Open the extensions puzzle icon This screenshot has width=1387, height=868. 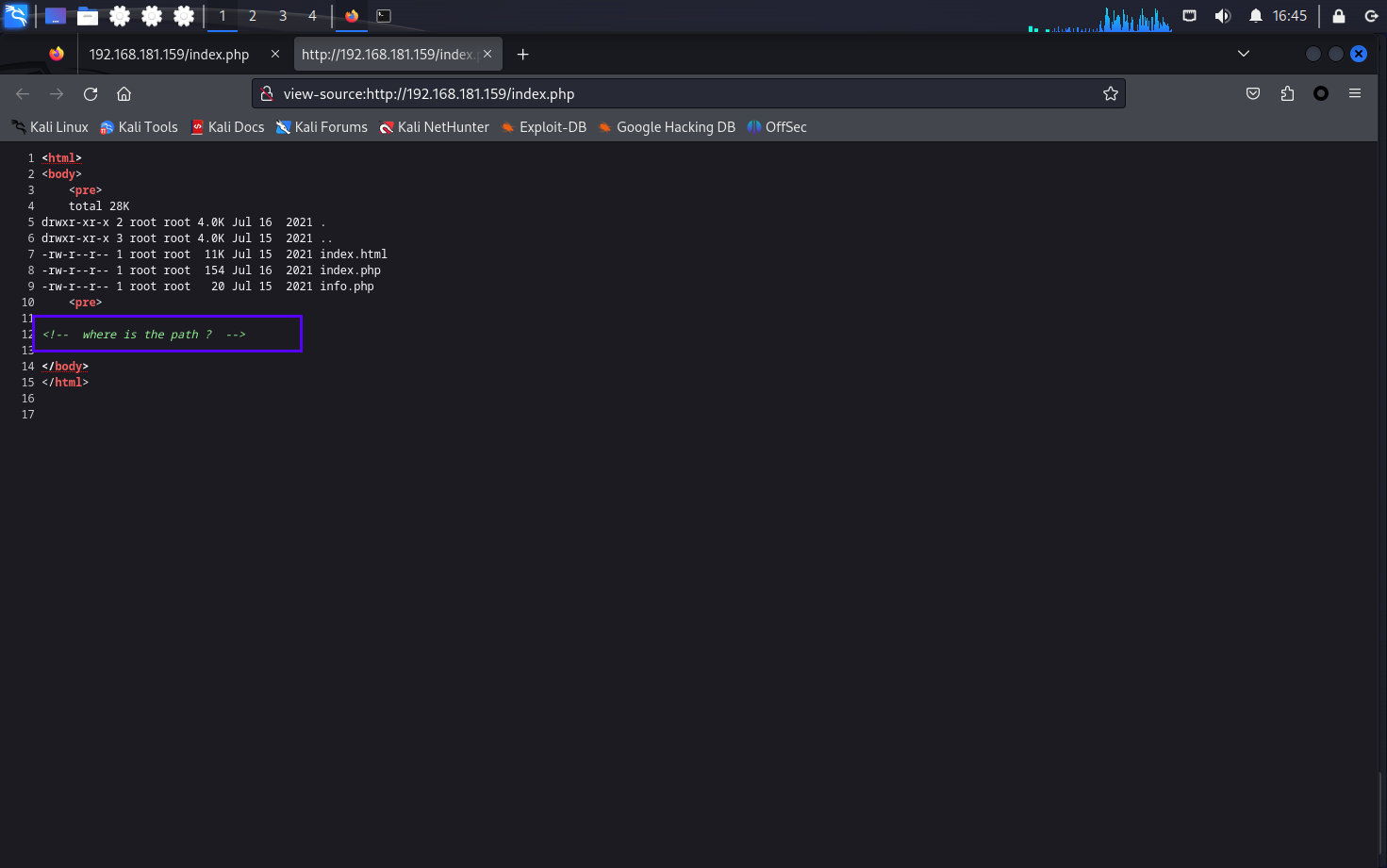1287,93
